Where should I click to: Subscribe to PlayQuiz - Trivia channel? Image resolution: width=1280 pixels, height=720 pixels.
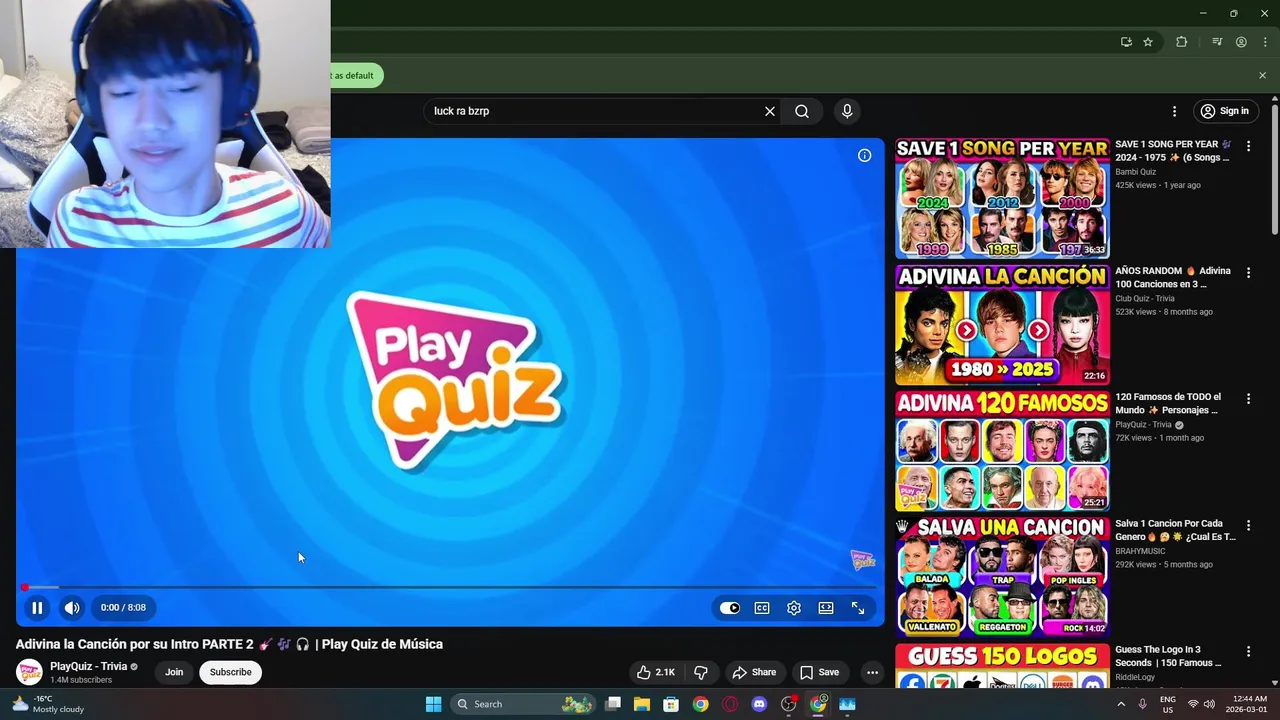pyautogui.click(x=230, y=672)
